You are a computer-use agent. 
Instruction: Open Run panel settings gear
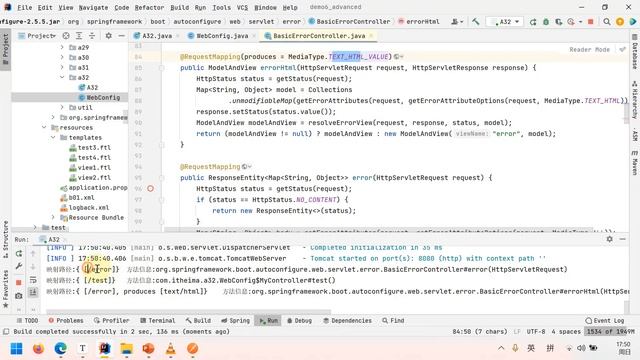coord(609,239)
